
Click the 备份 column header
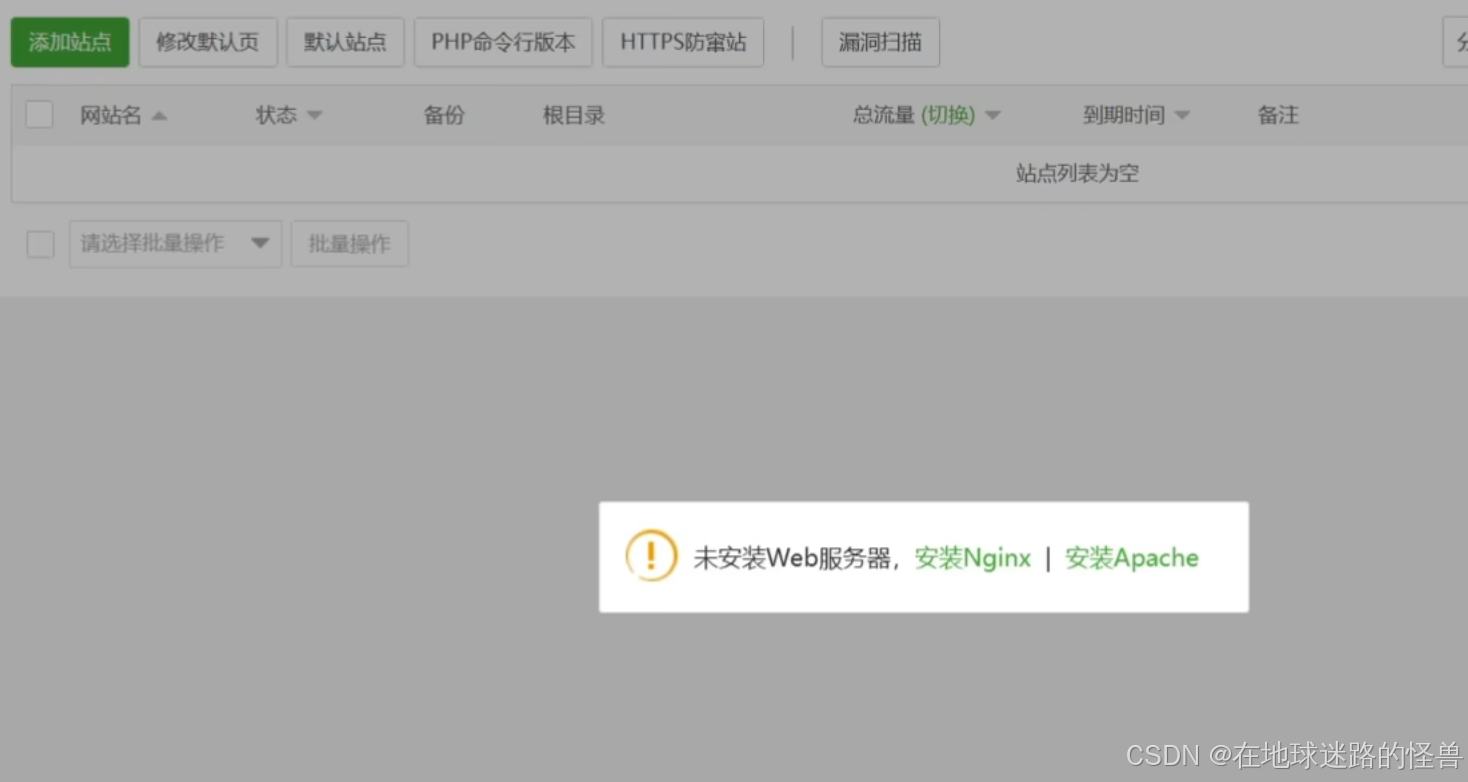(x=444, y=115)
